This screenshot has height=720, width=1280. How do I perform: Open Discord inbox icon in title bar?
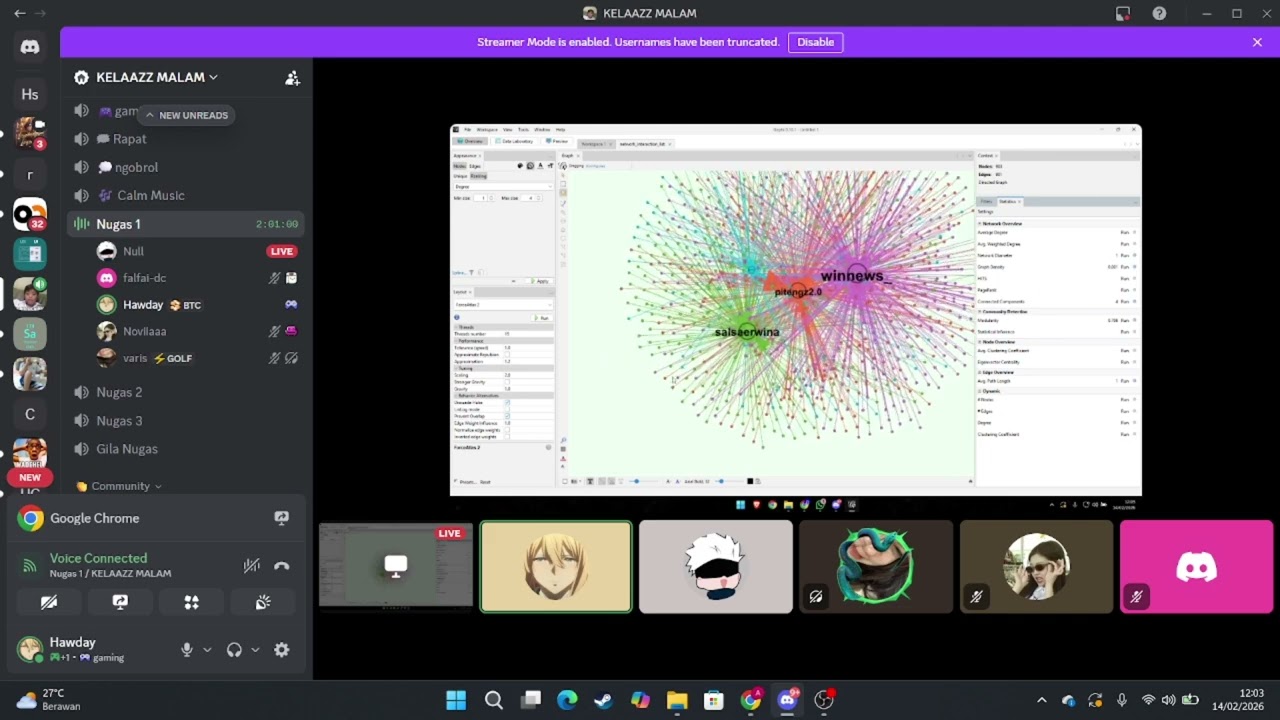pos(1123,13)
